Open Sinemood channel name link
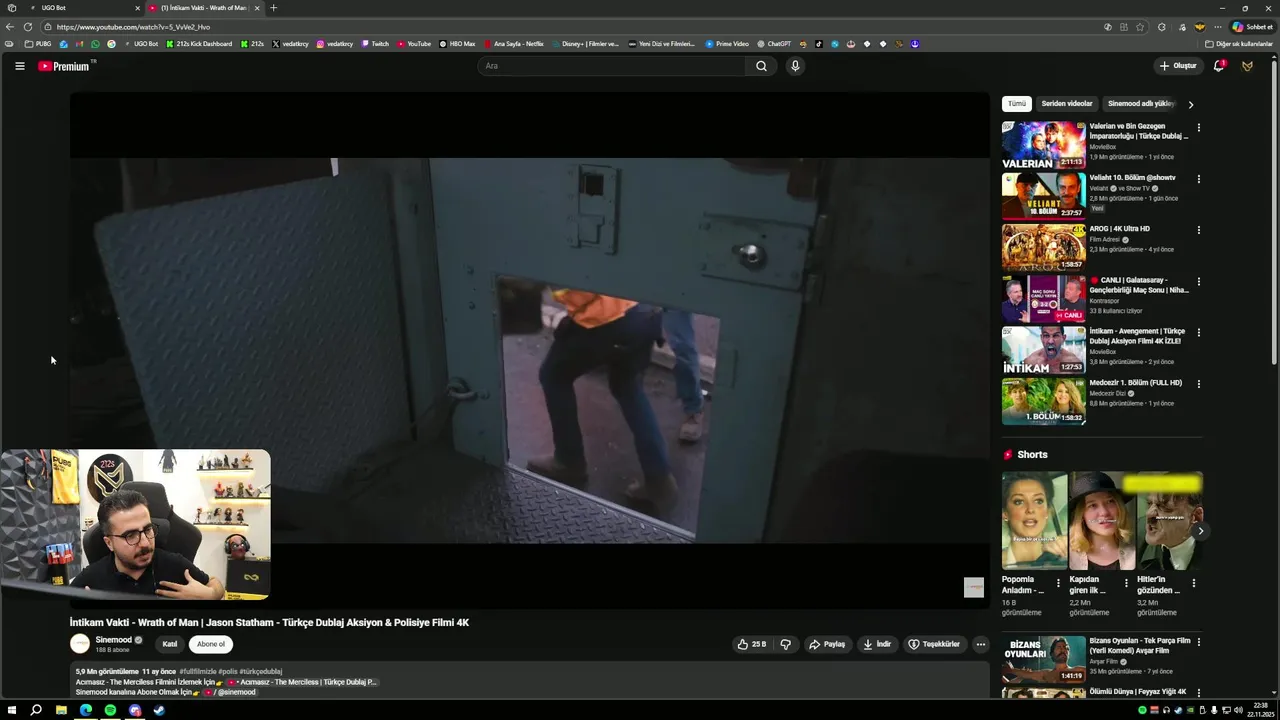 (x=113, y=640)
